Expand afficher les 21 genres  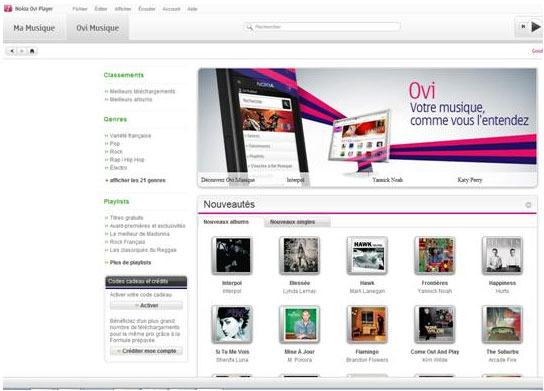[x=137, y=180]
